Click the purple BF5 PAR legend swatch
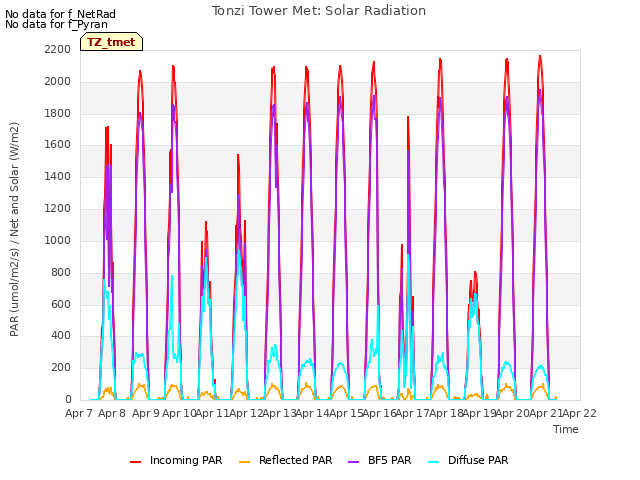Viewport: 640px width, 480px height. (x=353, y=462)
